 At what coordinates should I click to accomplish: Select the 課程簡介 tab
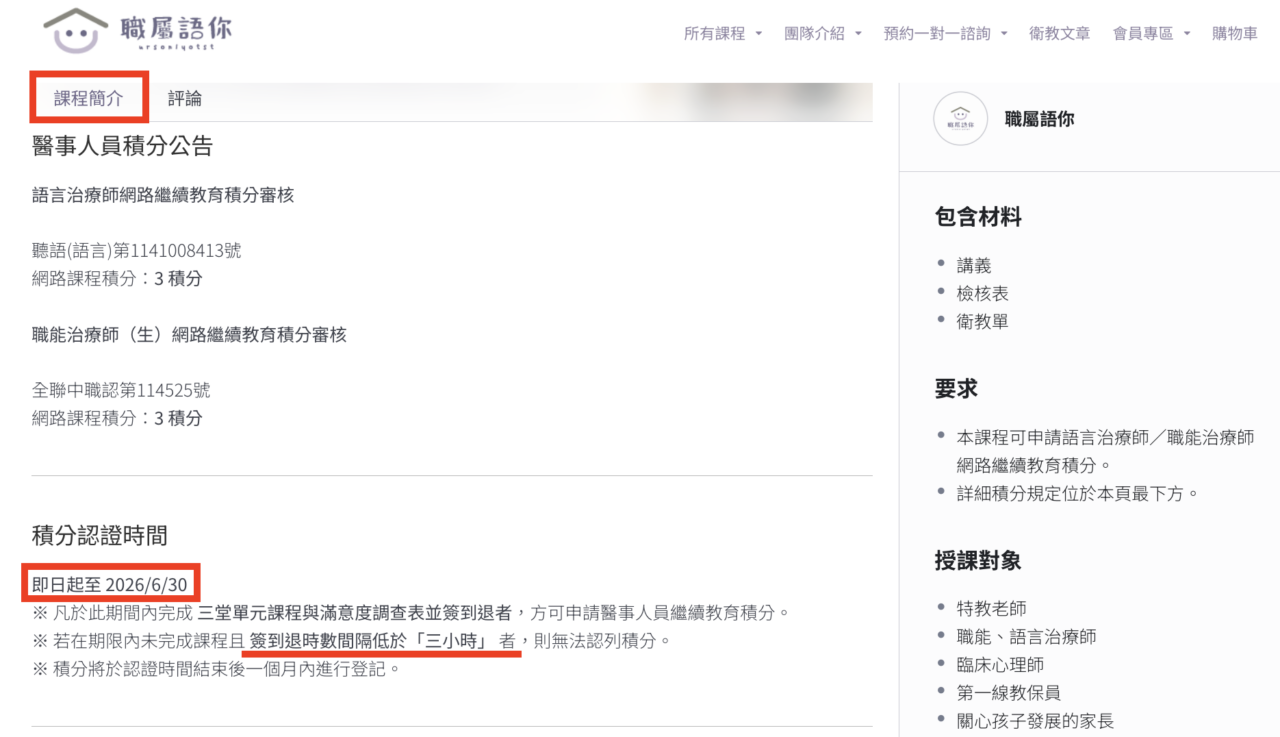pos(89,98)
